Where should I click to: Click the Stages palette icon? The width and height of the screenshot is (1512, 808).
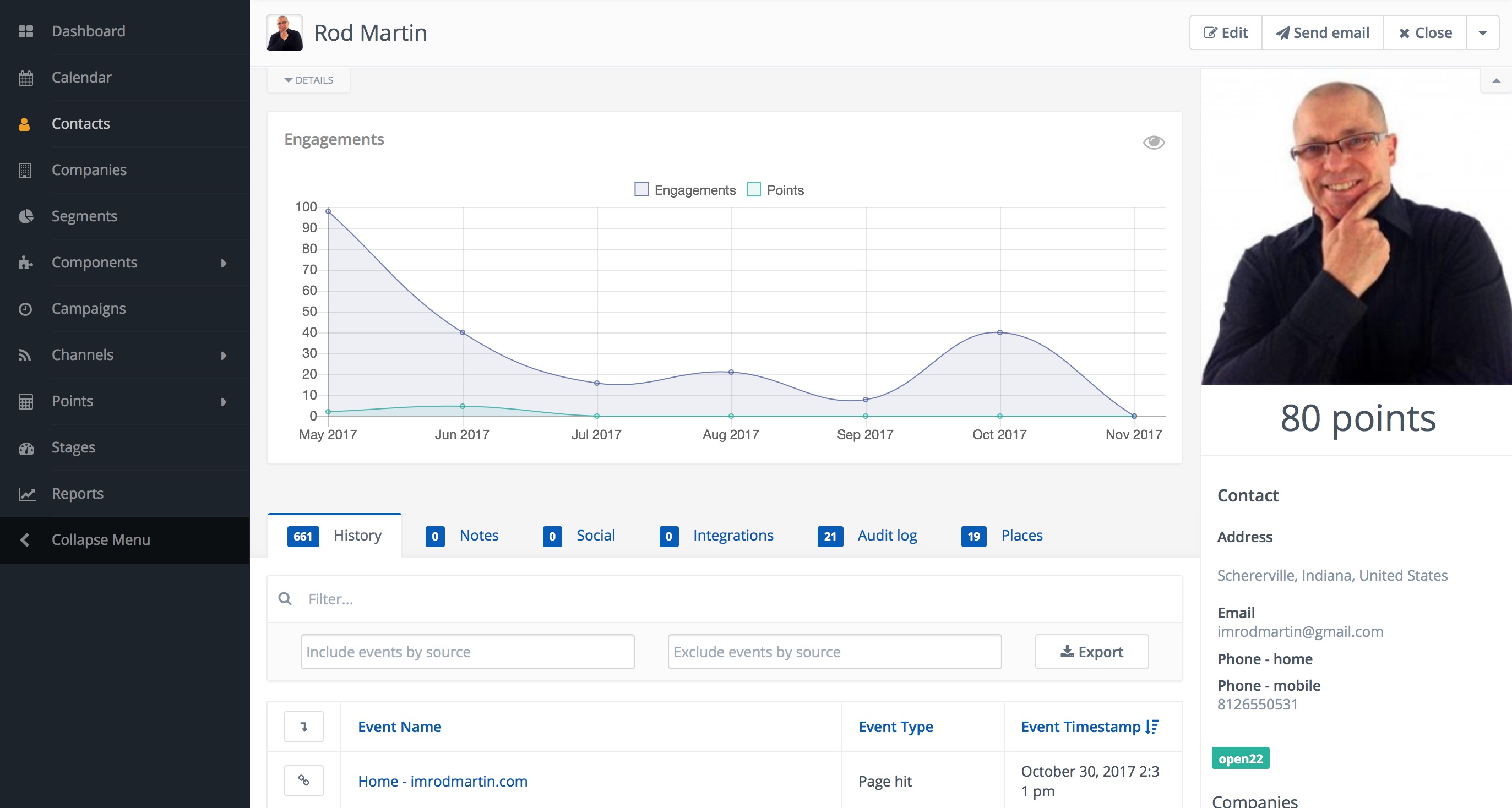[x=26, y=448]
